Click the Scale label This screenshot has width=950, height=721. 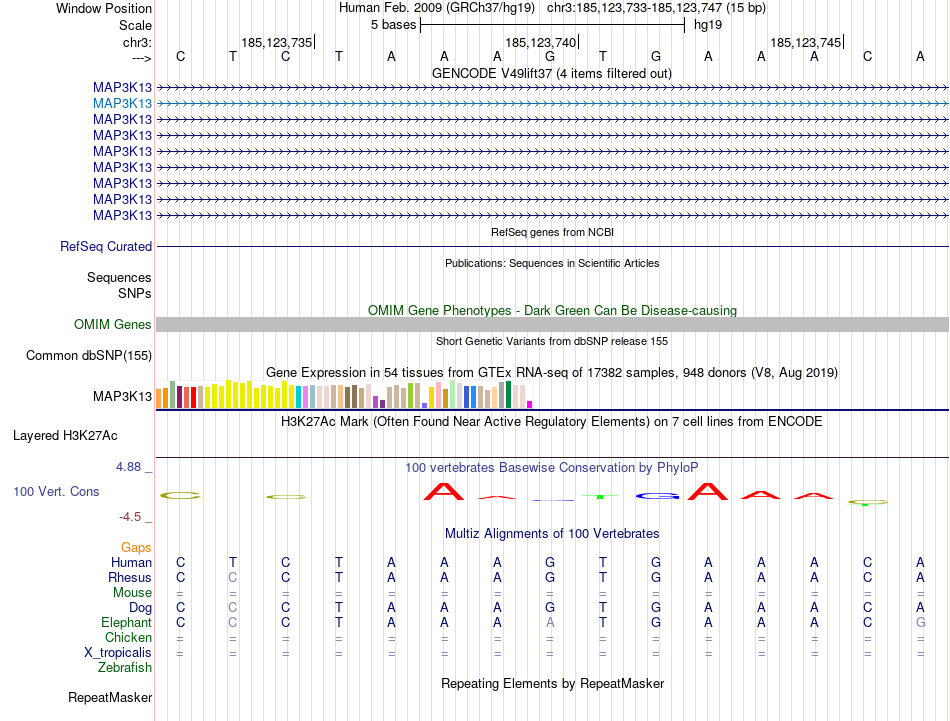pyautogui.click(x=135, y=25)
